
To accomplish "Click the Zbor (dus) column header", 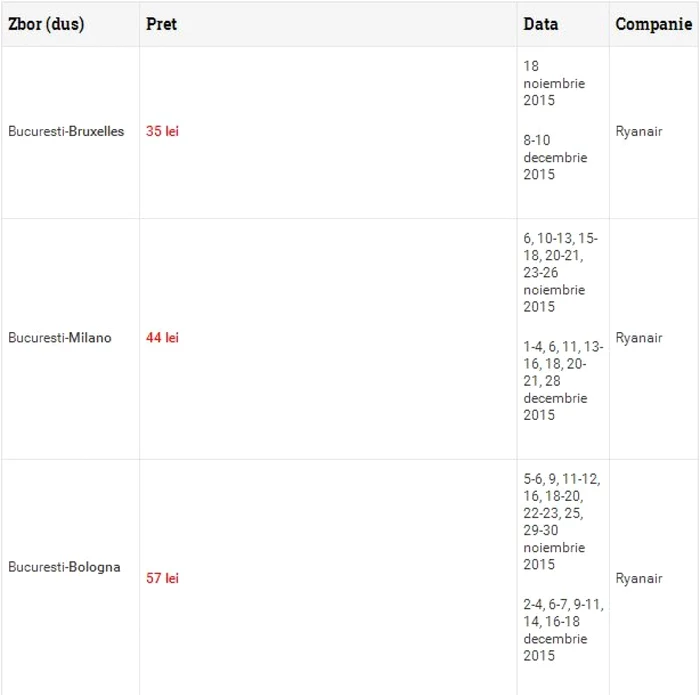I will click(46, 24).
